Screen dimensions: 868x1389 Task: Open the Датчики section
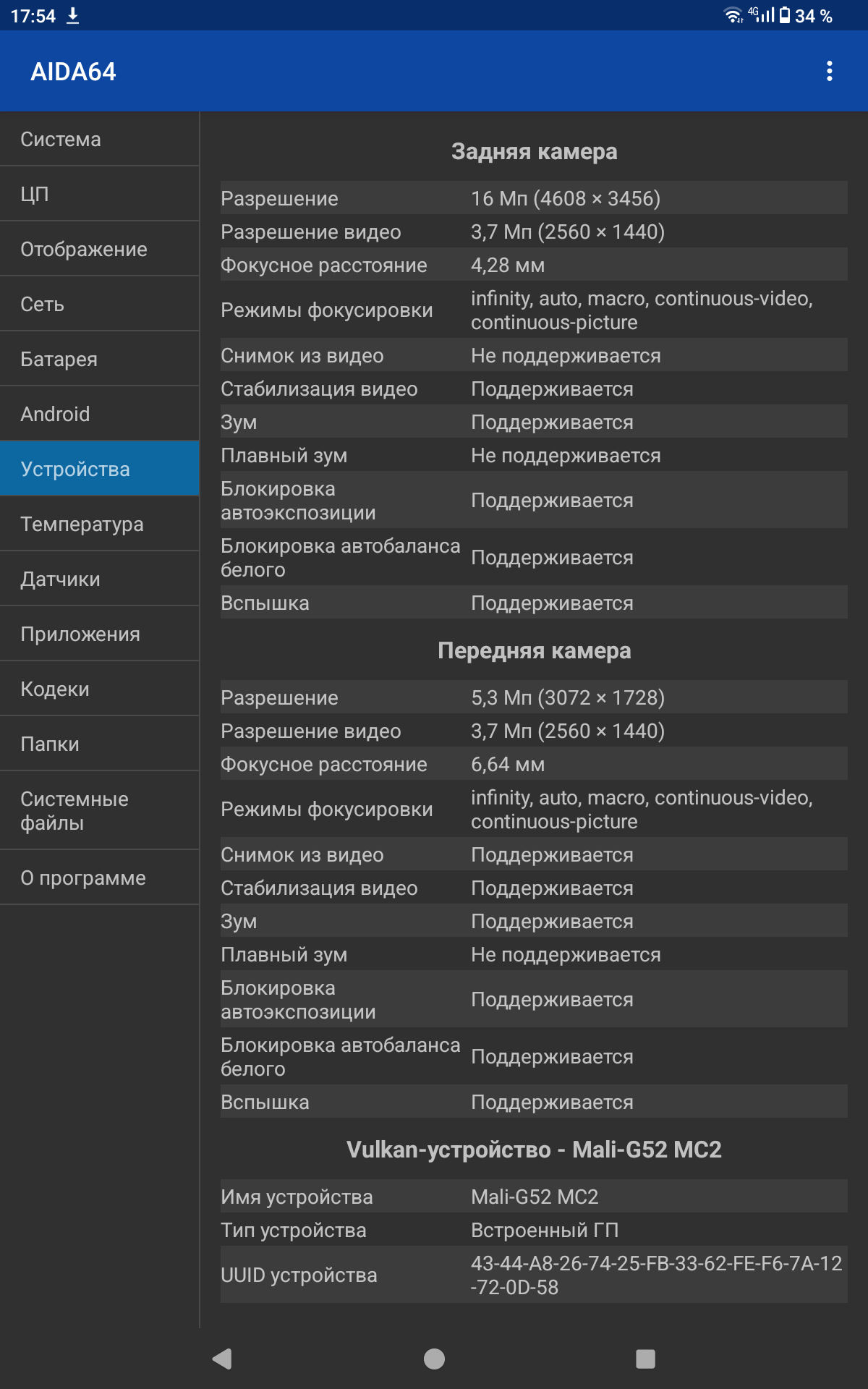(x=100, y=579)
